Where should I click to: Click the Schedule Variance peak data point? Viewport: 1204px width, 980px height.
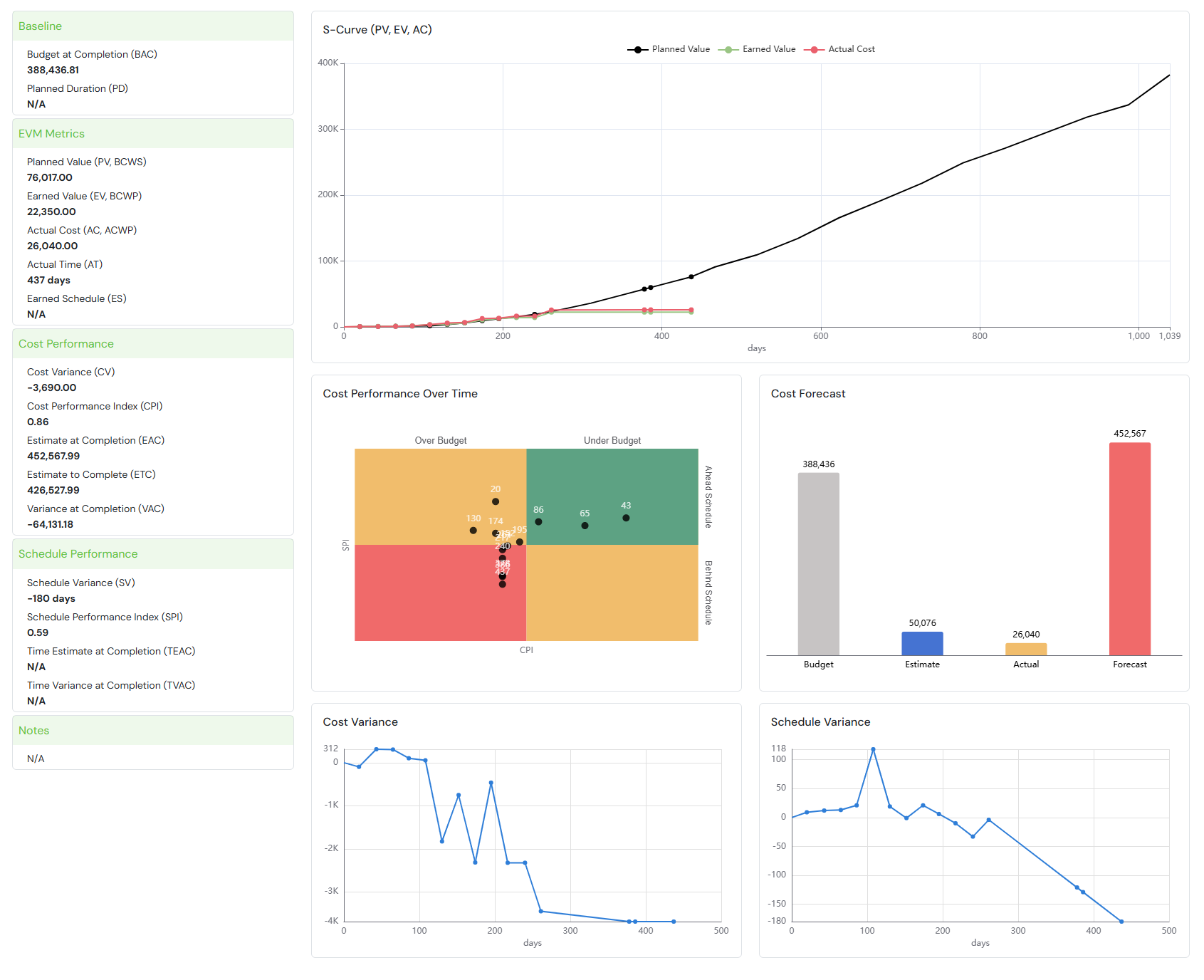(x=873, y=749)
